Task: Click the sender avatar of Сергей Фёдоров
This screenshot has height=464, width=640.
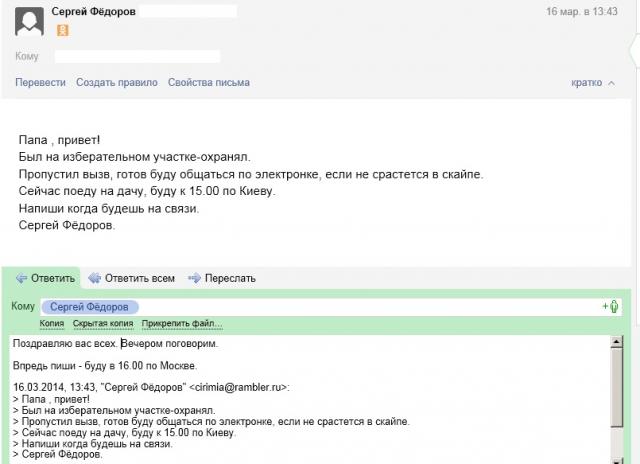Action: tap(30, 22)
